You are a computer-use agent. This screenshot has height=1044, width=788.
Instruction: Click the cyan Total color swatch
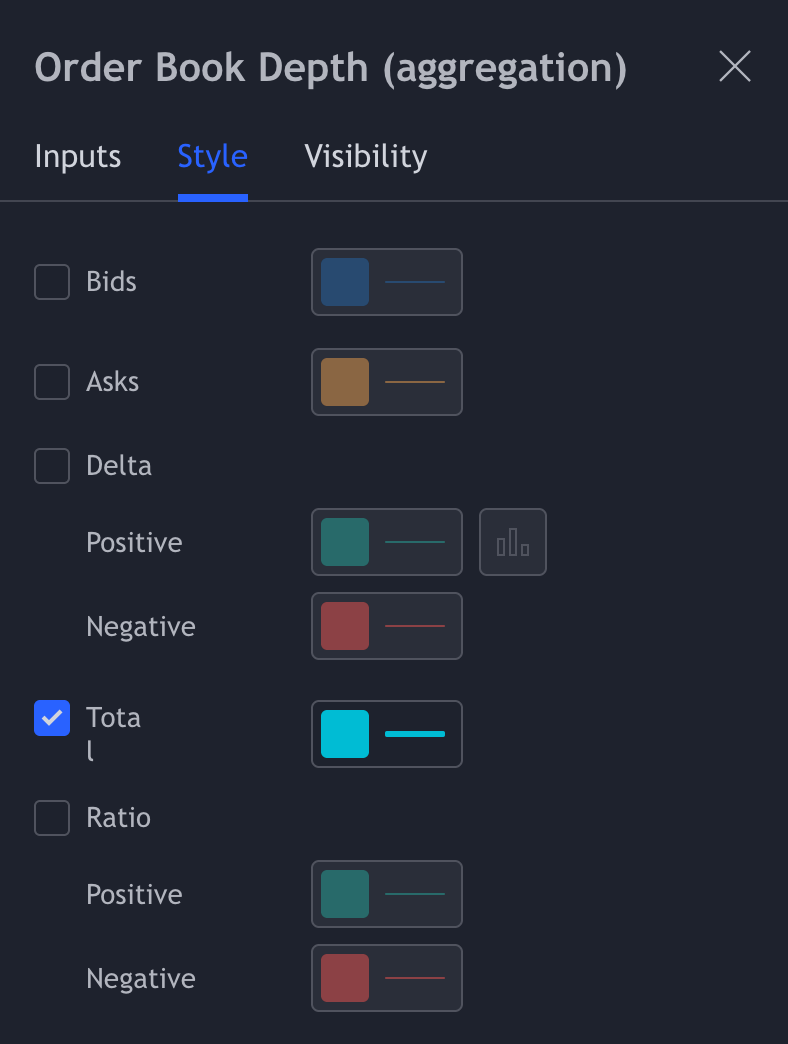[x=345, y=734]
